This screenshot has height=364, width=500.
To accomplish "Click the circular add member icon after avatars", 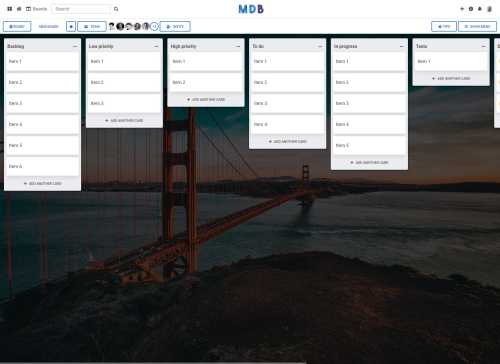I will [x=154, y=26].
